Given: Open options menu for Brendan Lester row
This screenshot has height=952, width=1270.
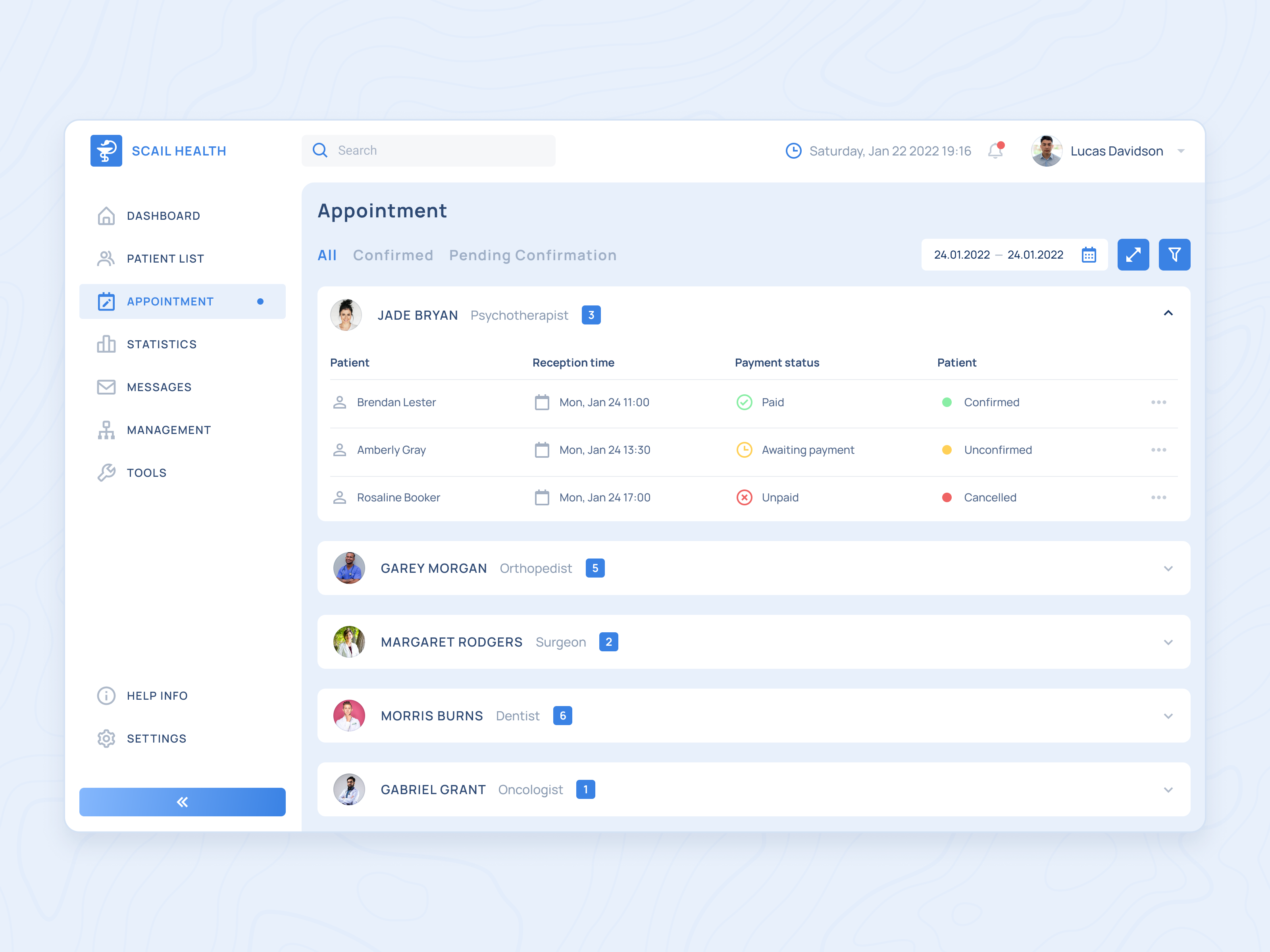Looking at the screenshot, I should pos(1158,402).
